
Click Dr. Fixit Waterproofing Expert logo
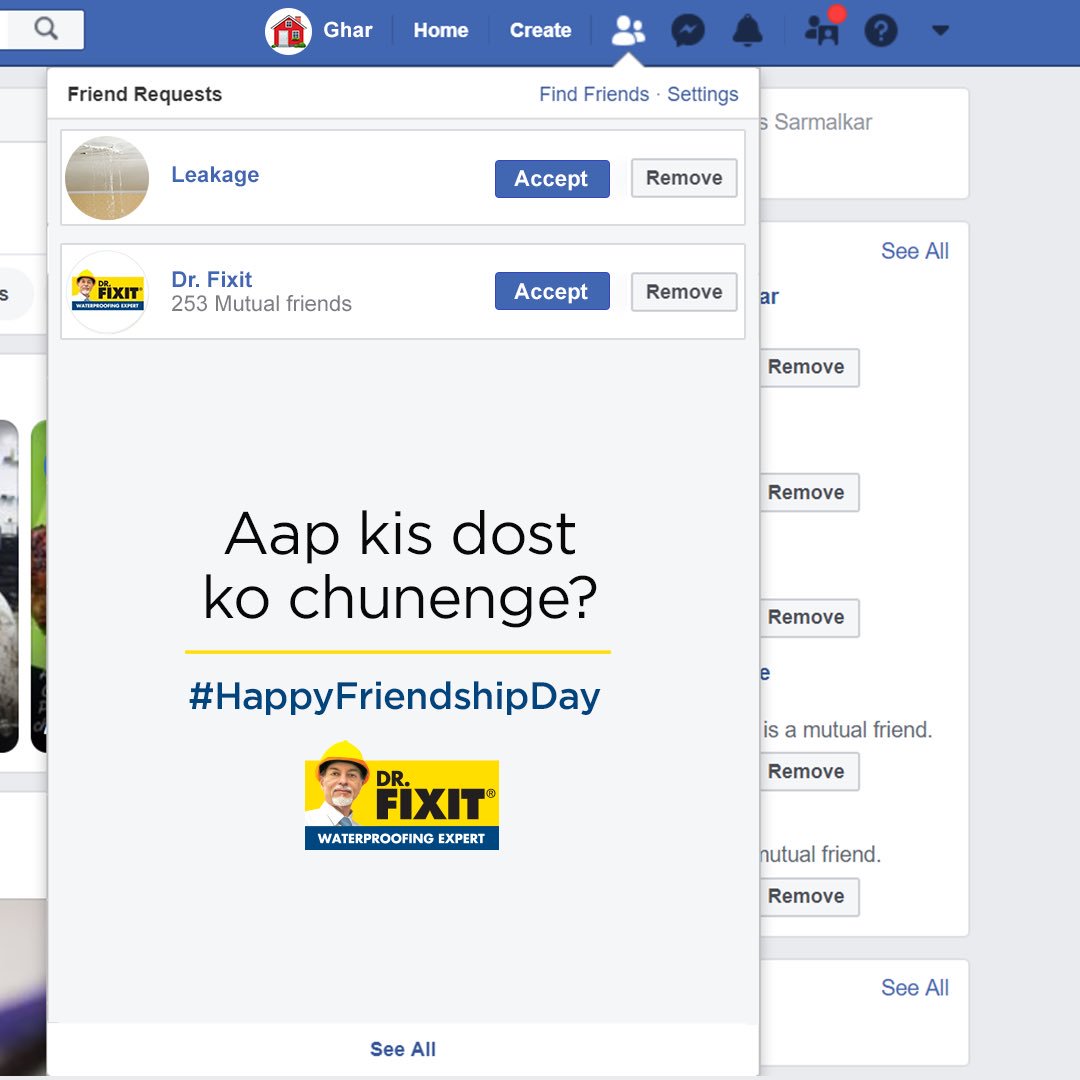click(402, 795)
